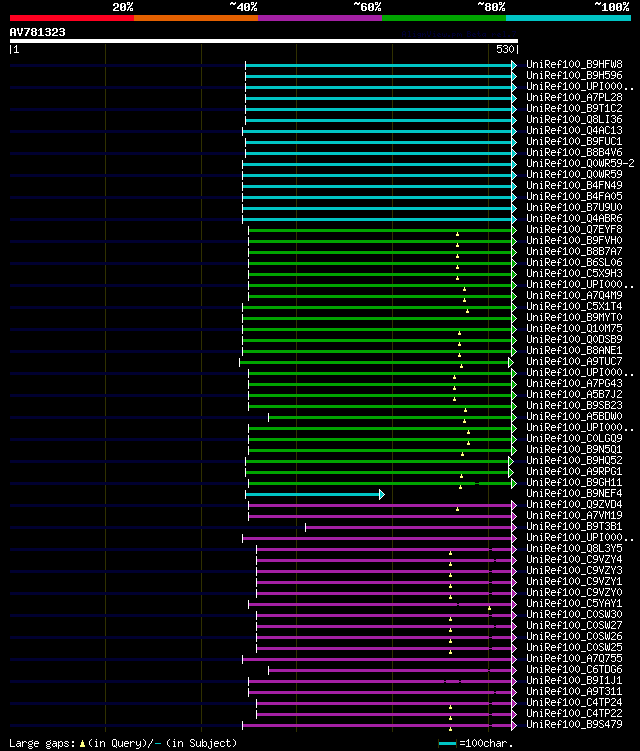This screenshot has width=640, height=751.
Task: Click the UniRef100_Q7EYF8 label
Action: point(574,229)
